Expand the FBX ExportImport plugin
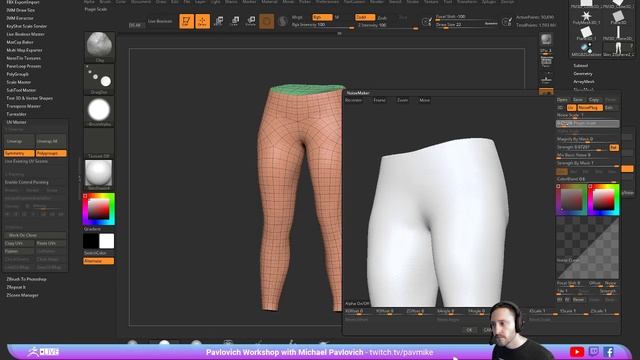Image resolution: width=640 pixels, height=360 pixels. coord(23,2)
